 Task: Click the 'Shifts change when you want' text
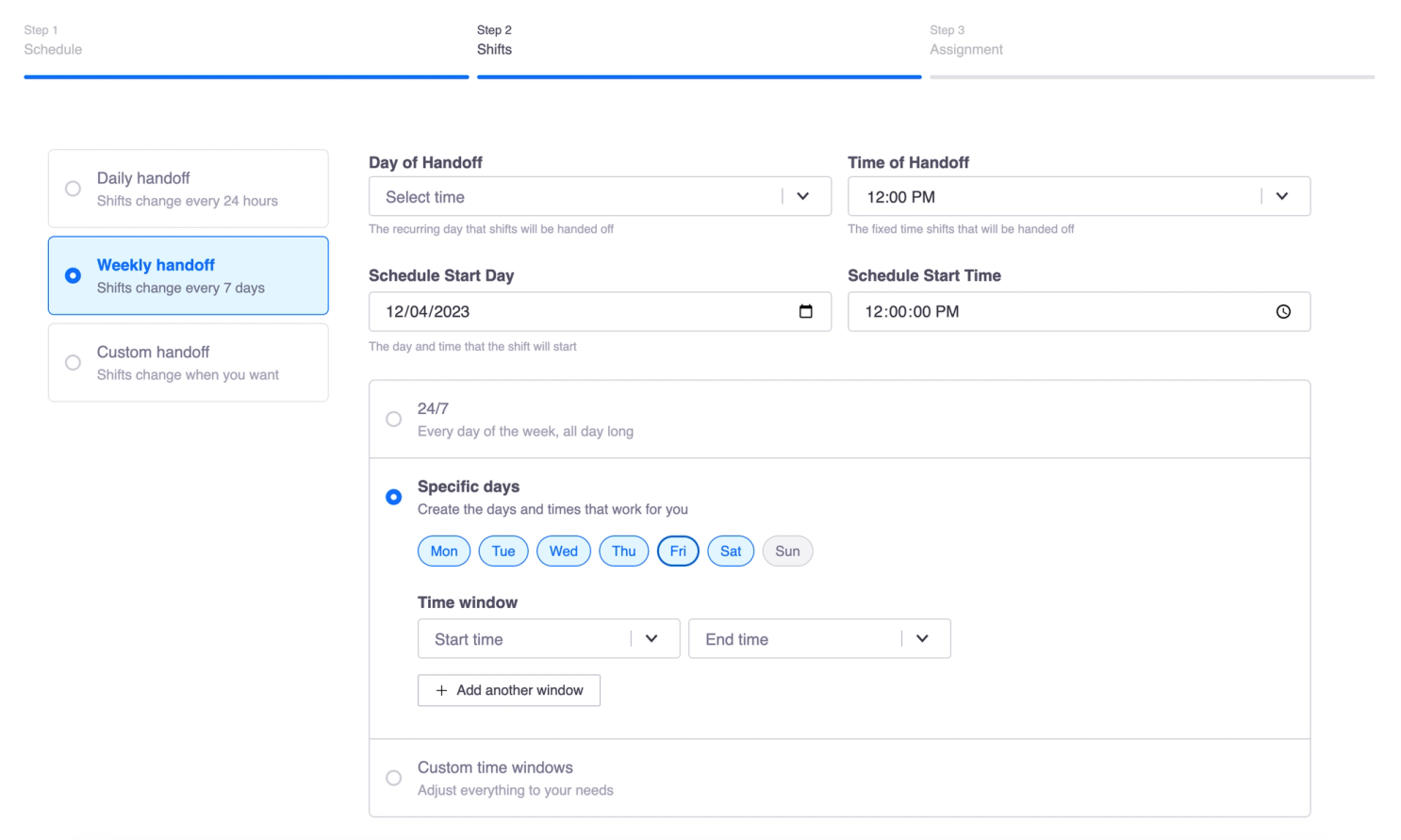pos(188,374)
